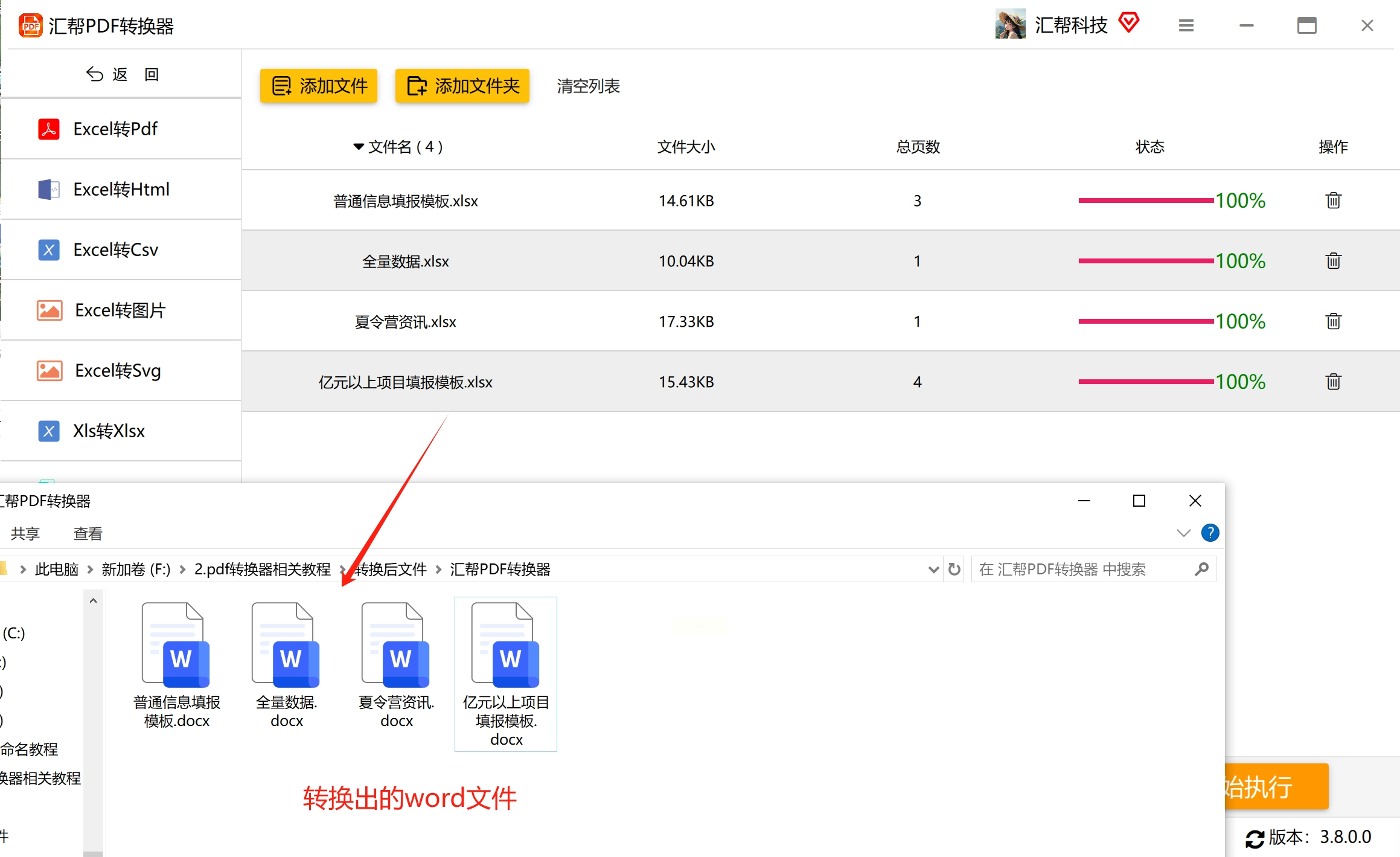Image resolution: width=1400 pixels, height=857 pixels.
Task: Toggle sort arrow on 文件名 column
Action: click(x=359, y=147)
